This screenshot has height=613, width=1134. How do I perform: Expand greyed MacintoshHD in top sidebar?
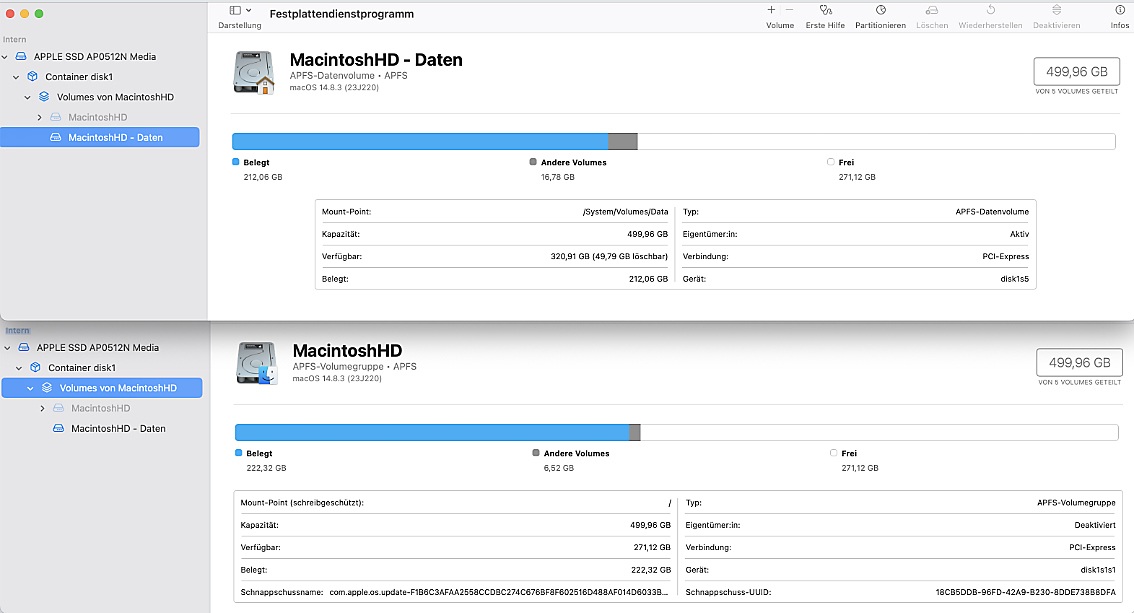tap(39, 118)
